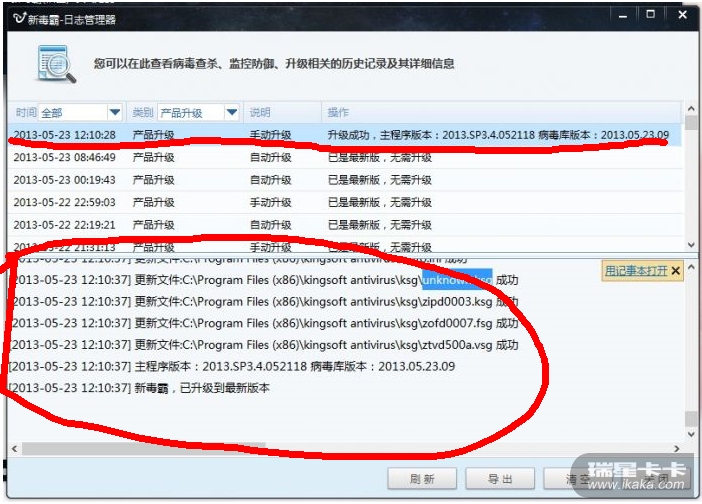702x504 pixels.
Task: Select the log row dated 2013-05-23 08:46:49
Action: (x=345, y=157)
